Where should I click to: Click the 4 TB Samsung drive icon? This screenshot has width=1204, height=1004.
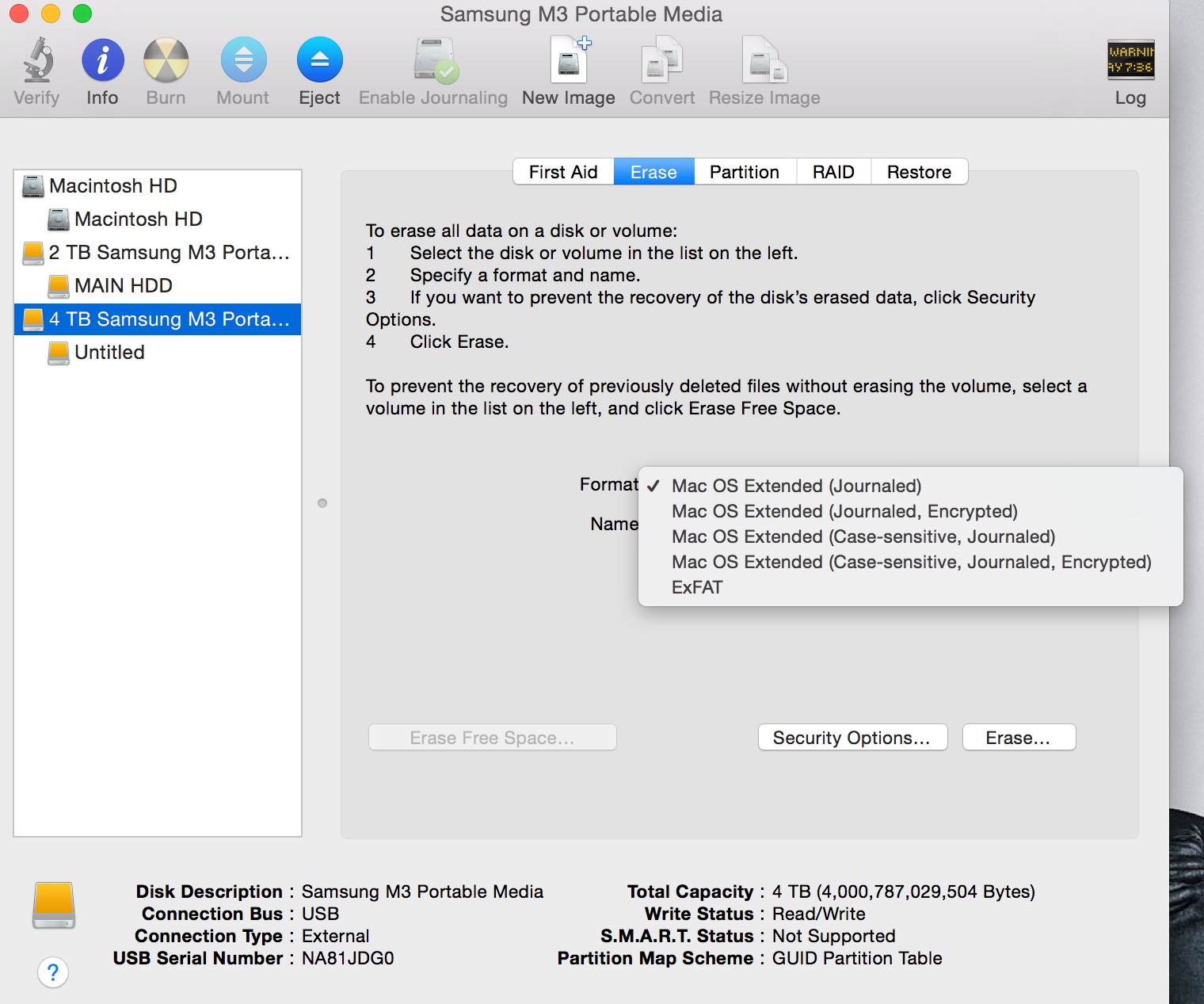coord(33,319)
